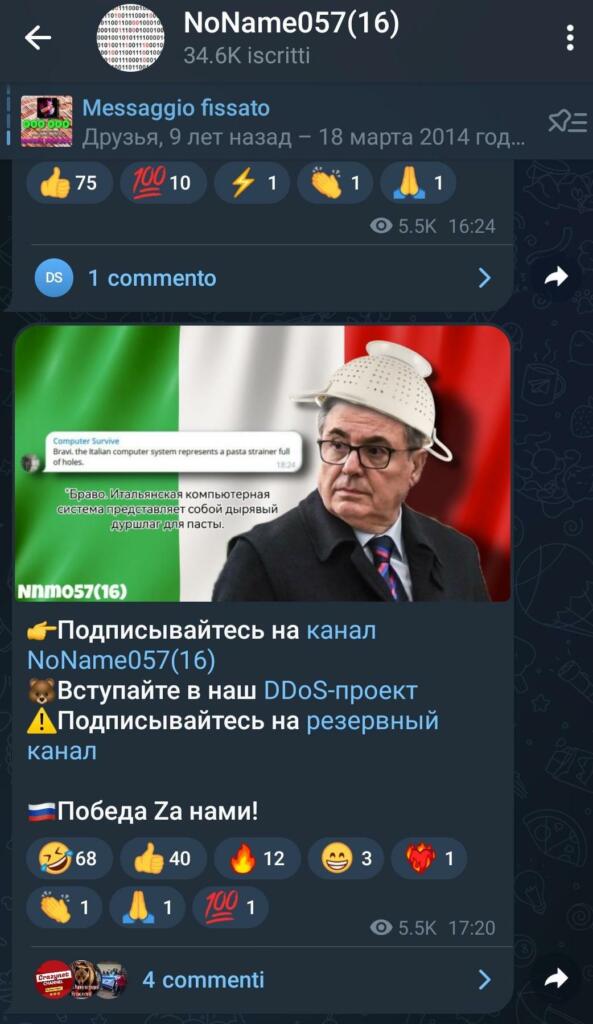Toggle the 100 reaction with 10
The height and width of the screenshot is (1024, 593).
click(x=163, y=183)
